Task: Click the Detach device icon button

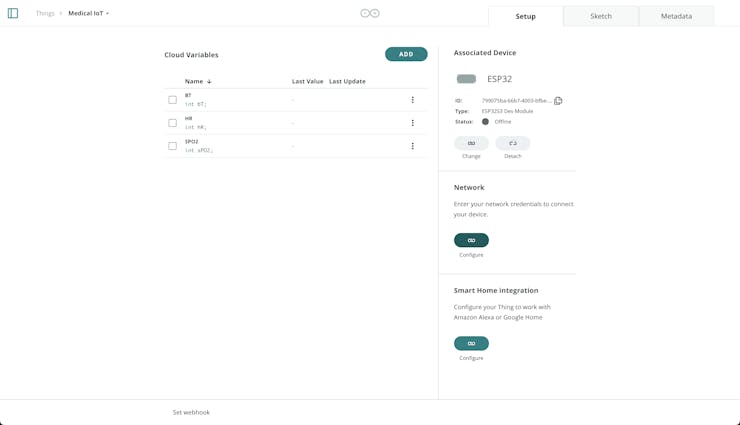Action: pos(513,143)
